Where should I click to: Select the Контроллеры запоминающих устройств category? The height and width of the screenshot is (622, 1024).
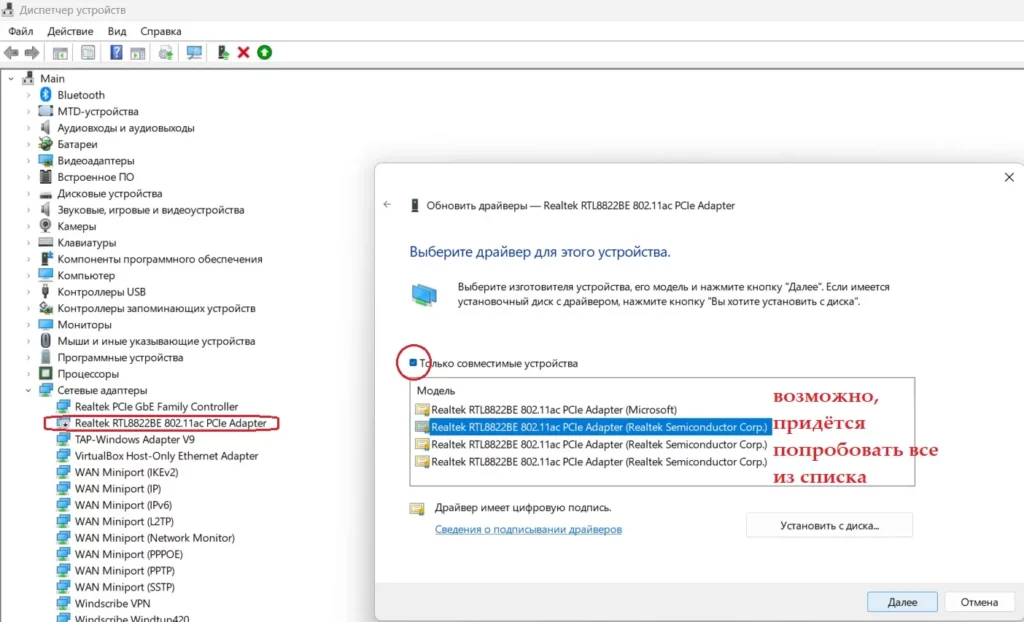click(x=156, y=308)
